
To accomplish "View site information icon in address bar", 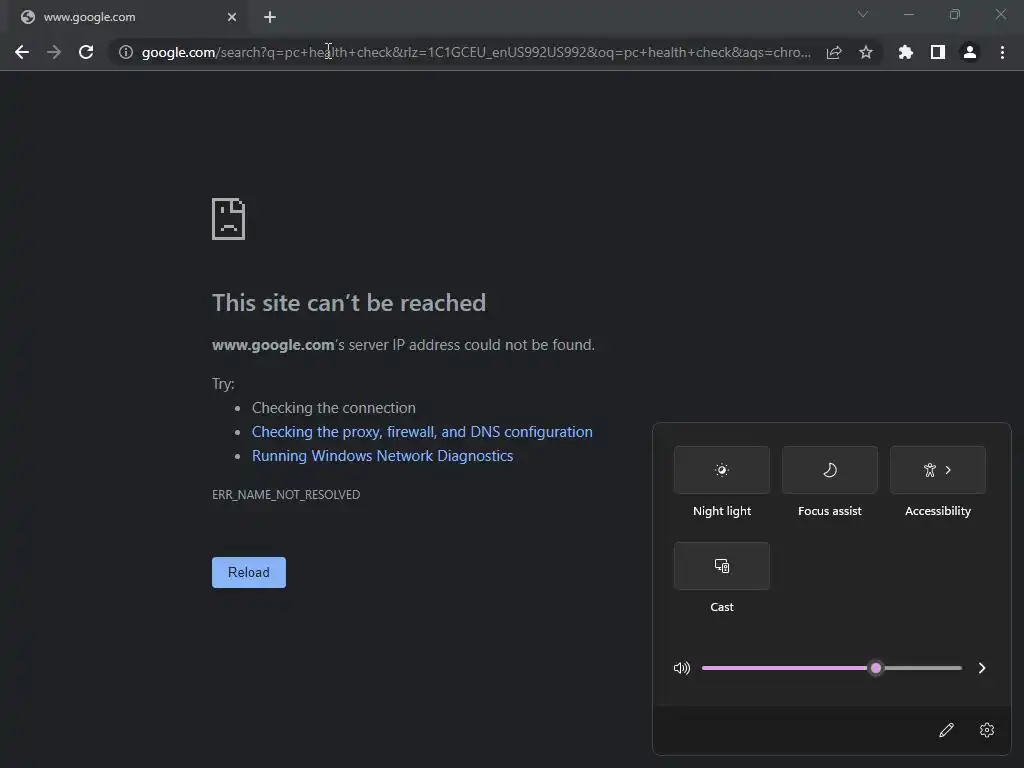I will [125, 52].
